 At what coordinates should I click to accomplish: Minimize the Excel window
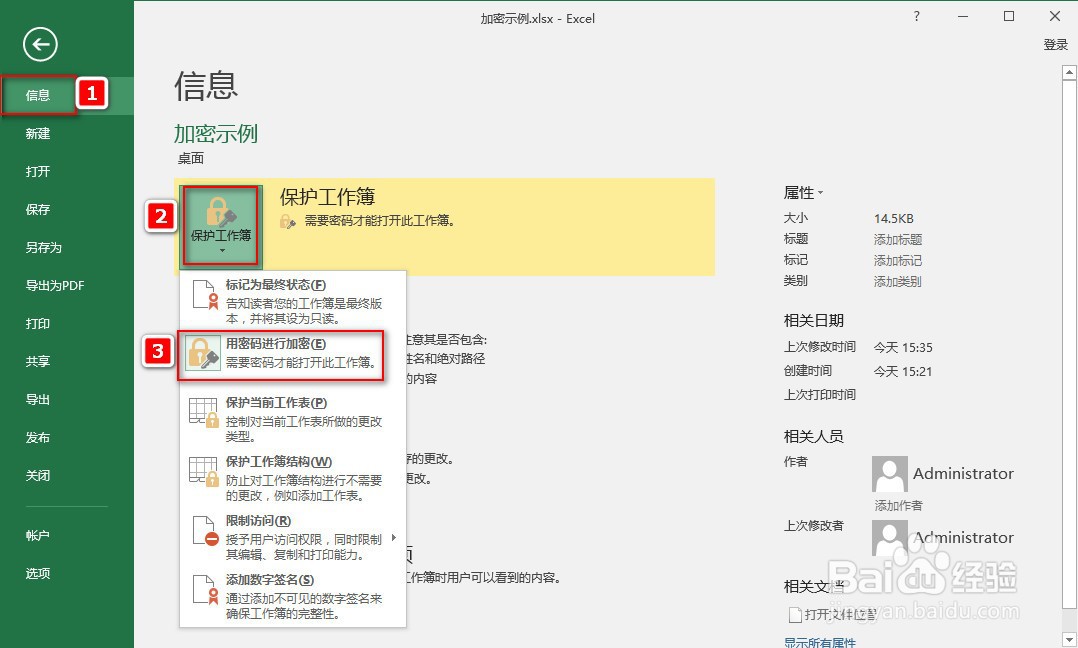coord(962,16)
